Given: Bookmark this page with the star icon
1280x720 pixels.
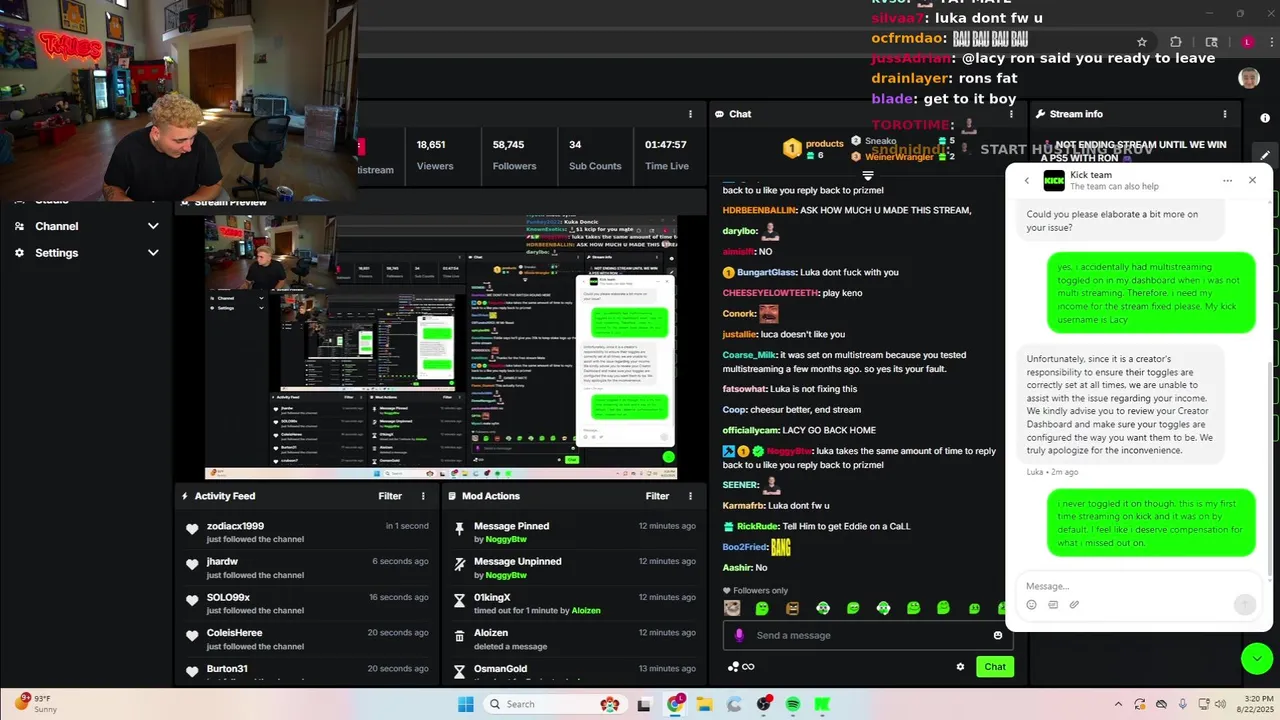Looking at the screenshot, I should [1141, 42].
